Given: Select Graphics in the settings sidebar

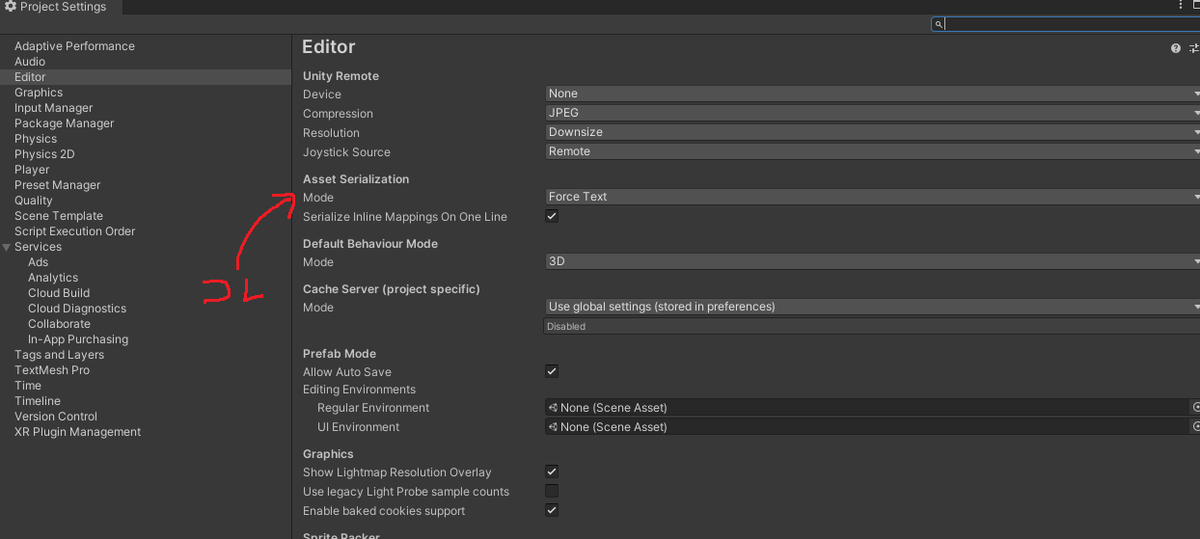Looking at the screenshot, I should pyautogui.click(x=38, y=92).
